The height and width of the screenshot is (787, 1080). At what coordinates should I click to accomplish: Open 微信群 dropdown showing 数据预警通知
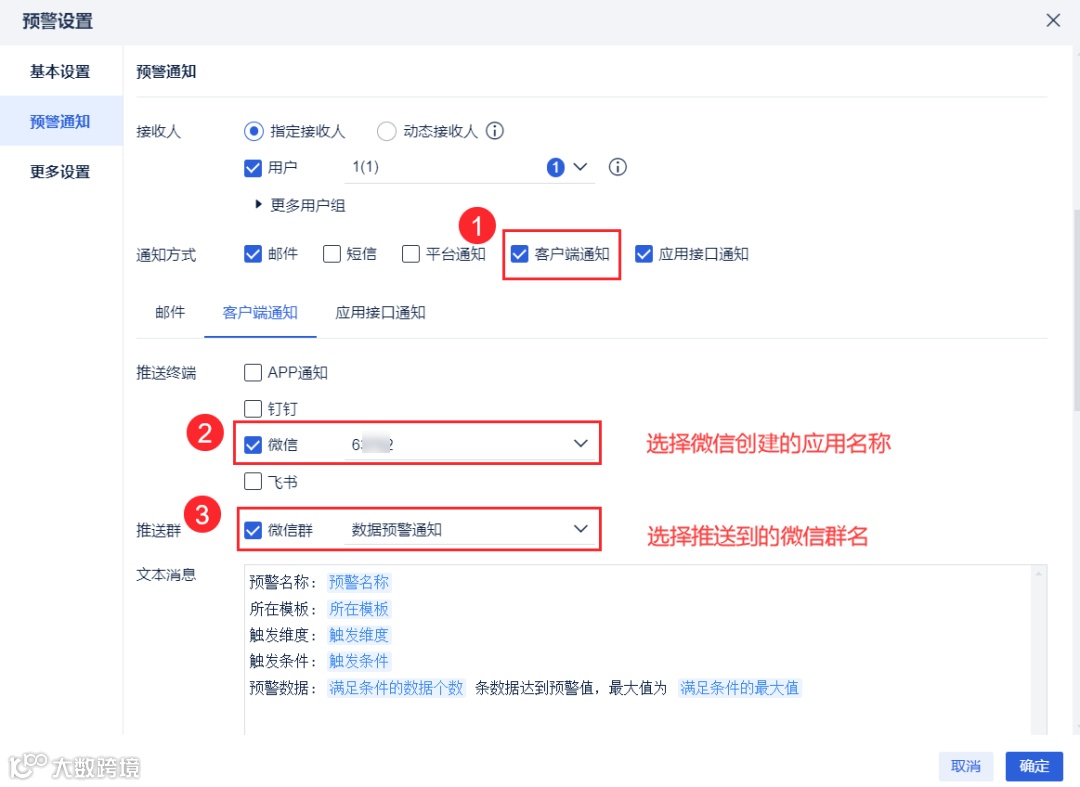(470, 530)
